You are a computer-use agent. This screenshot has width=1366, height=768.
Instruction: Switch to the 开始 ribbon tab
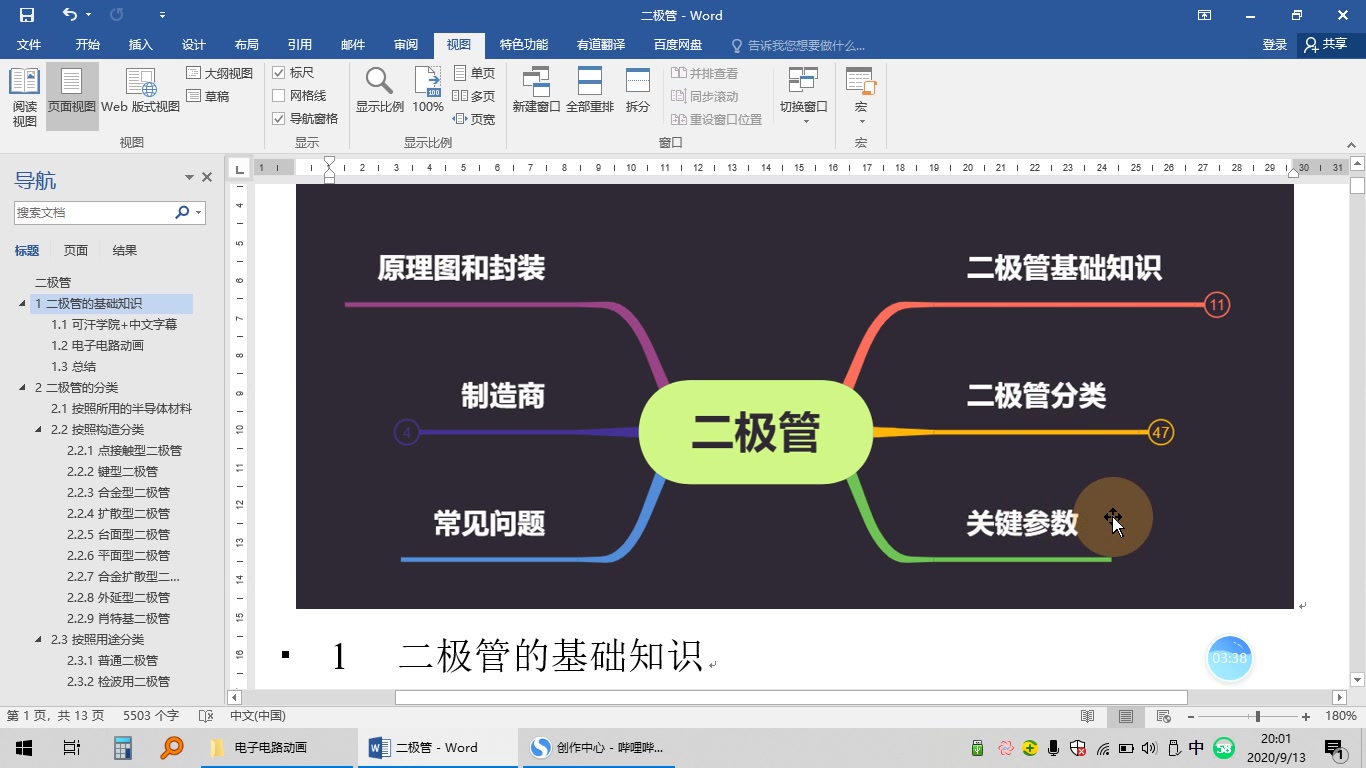[86, 44]
